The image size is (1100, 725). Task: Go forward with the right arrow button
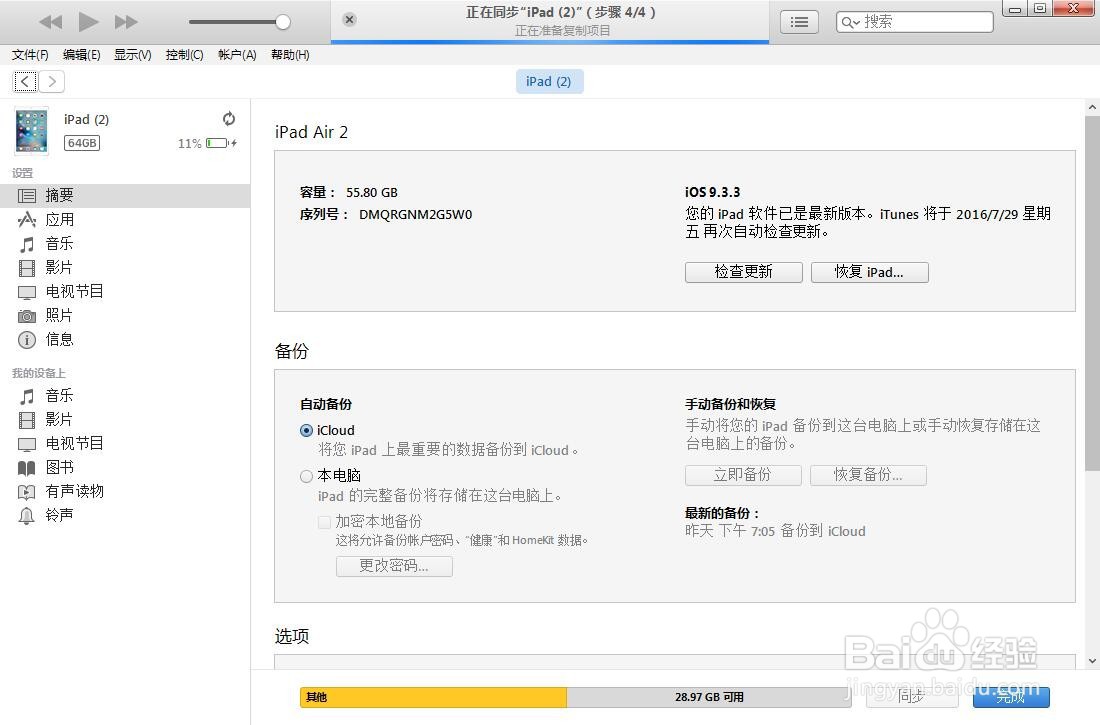[52, 81]
